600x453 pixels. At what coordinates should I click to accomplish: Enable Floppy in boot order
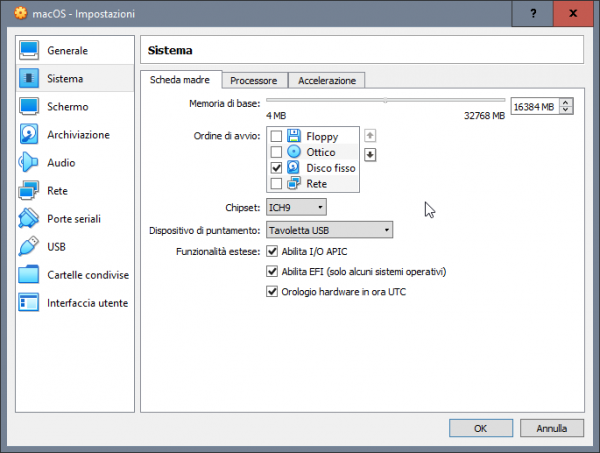[x=276, y=136]
